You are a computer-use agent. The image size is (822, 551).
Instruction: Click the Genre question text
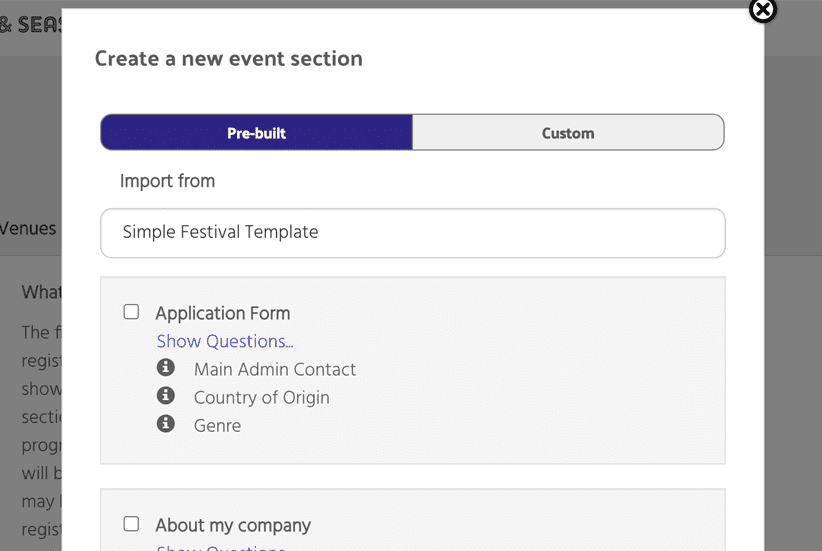(218, 426)
